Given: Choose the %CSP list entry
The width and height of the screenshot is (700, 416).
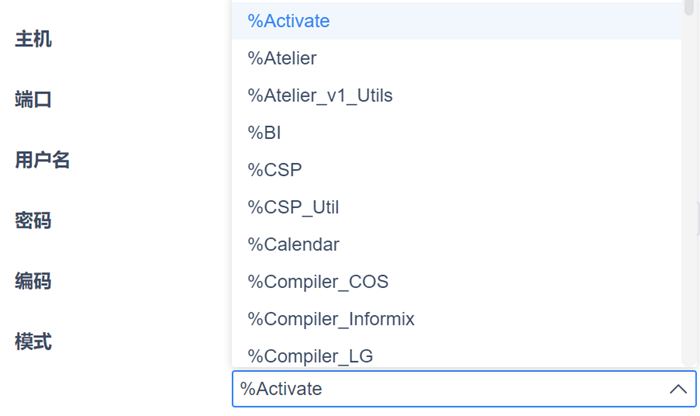Looking at the screenshot, I should click(275, 170).
